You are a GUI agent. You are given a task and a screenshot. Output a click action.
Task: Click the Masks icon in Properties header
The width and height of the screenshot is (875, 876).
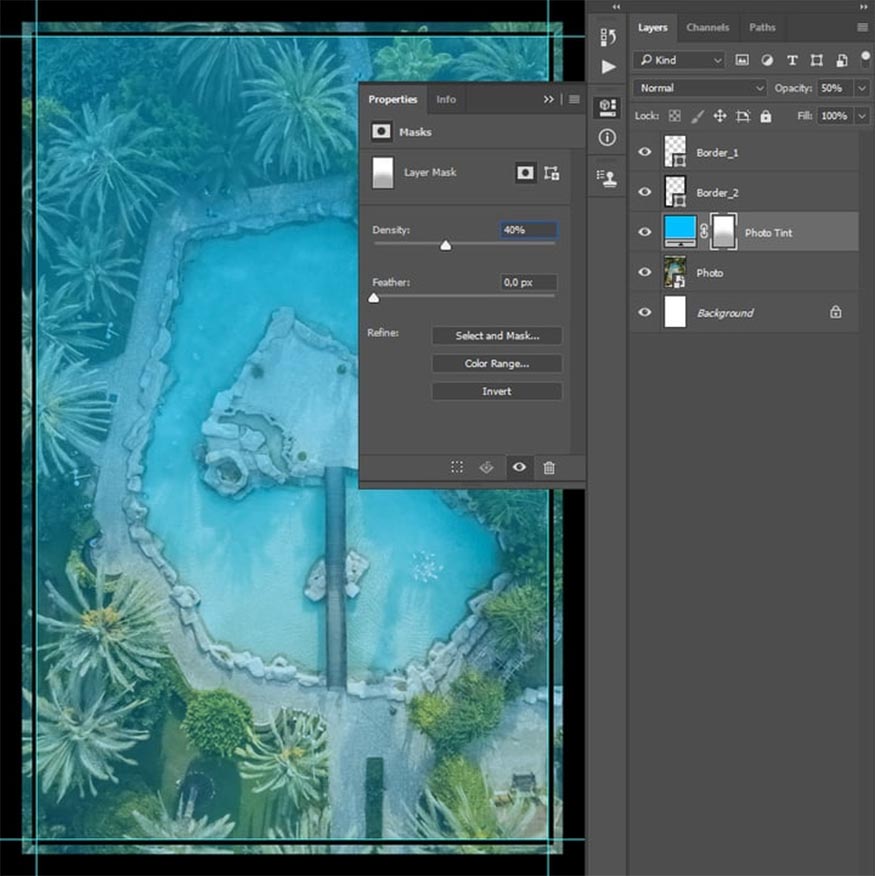381,131
